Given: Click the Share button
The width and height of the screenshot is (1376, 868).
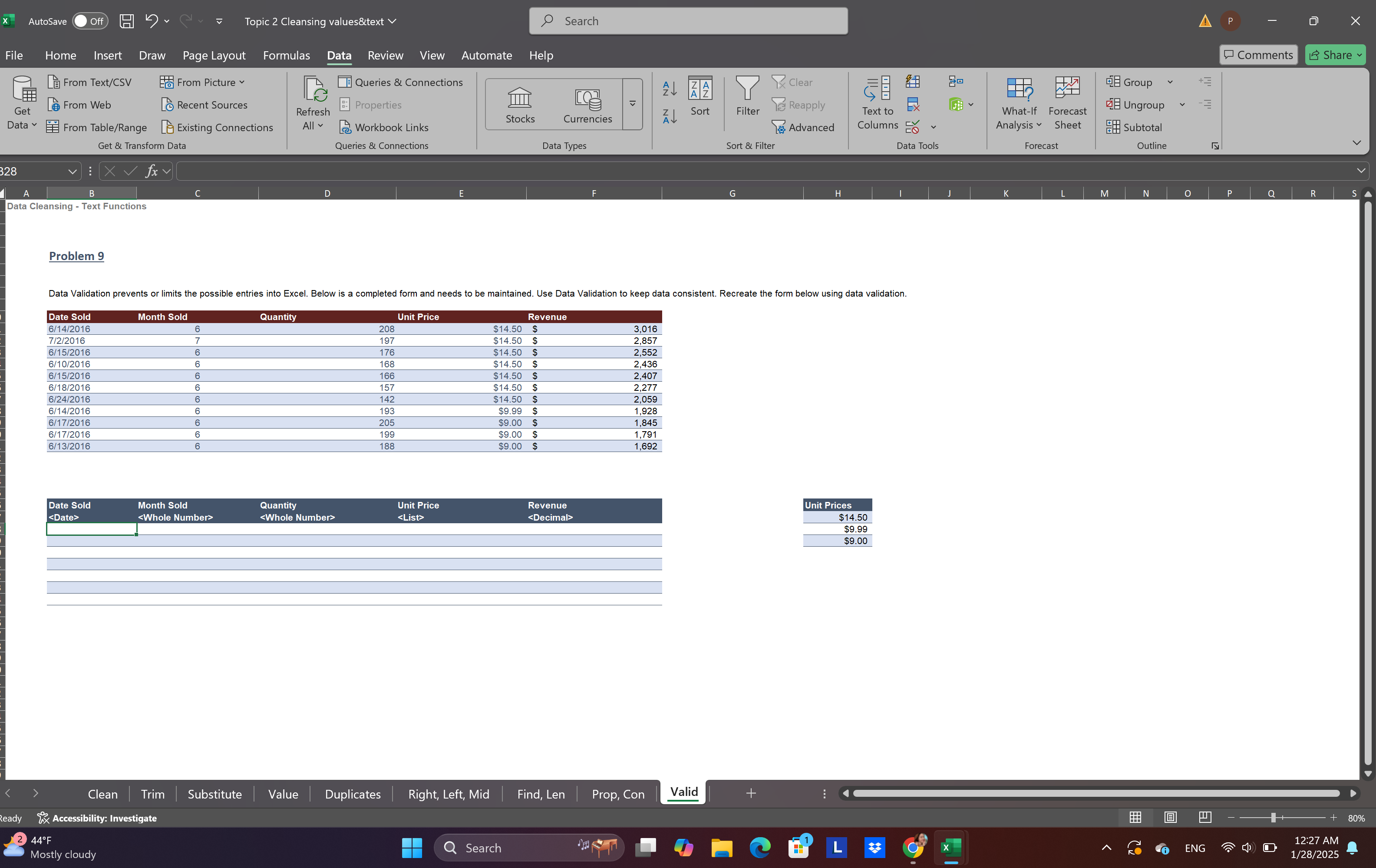Looking at the screenshot, I should [1335, 54].
